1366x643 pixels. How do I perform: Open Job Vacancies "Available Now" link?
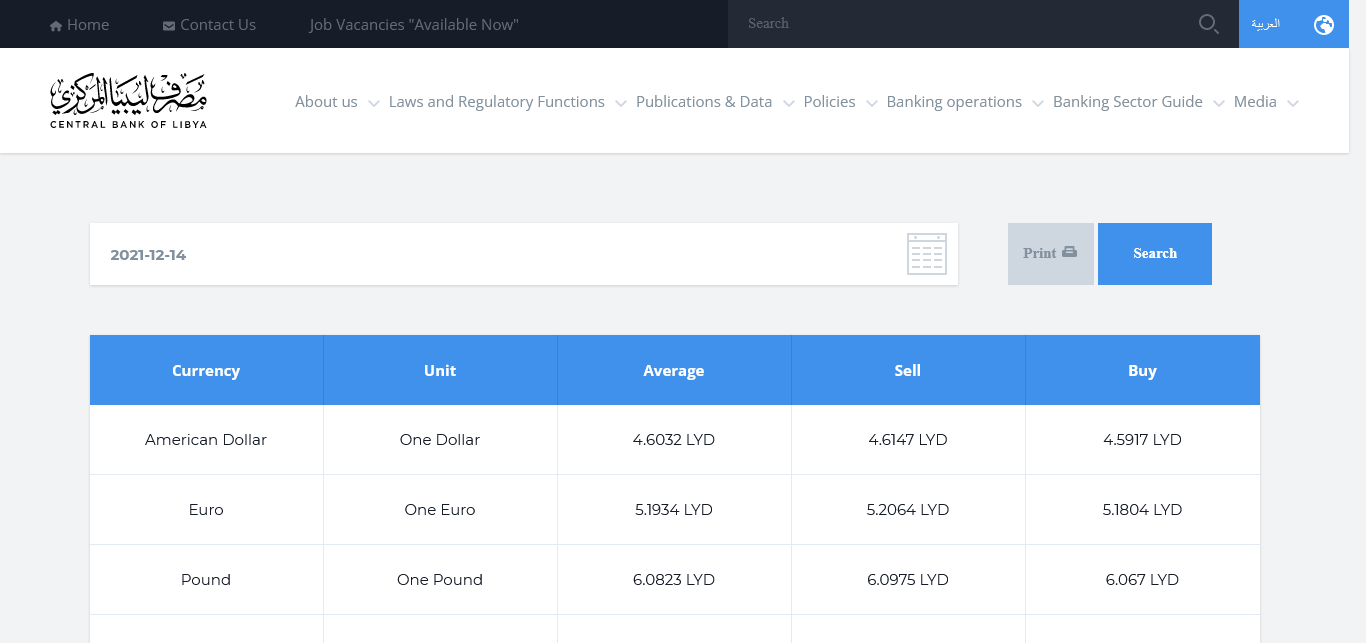(x=413, y=25)
